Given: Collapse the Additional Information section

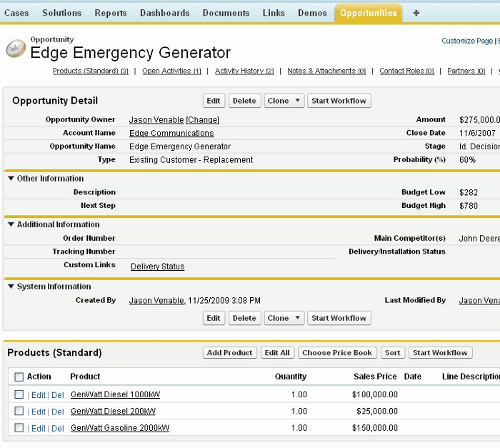Looking at the screenshot, I should pyautogui.click(x=11, y=224).
